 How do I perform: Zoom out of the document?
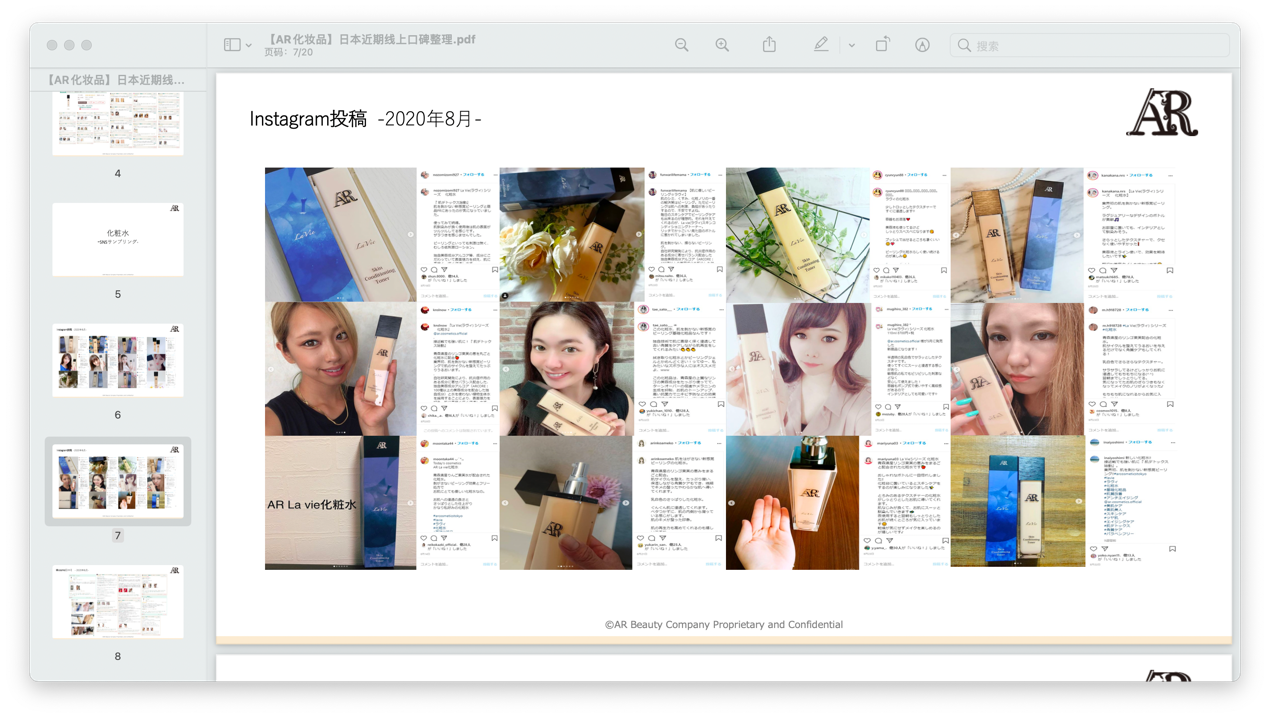click(682, 45)
